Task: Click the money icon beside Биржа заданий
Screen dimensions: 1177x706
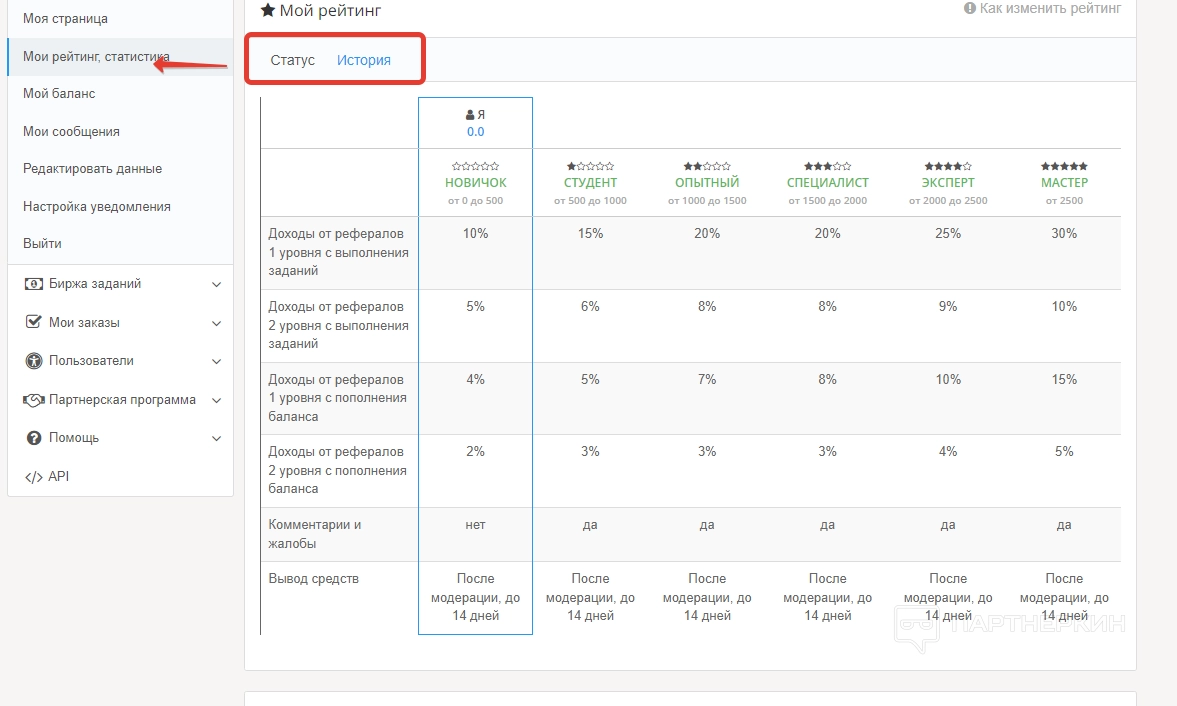Action: (x=34, y=284)
